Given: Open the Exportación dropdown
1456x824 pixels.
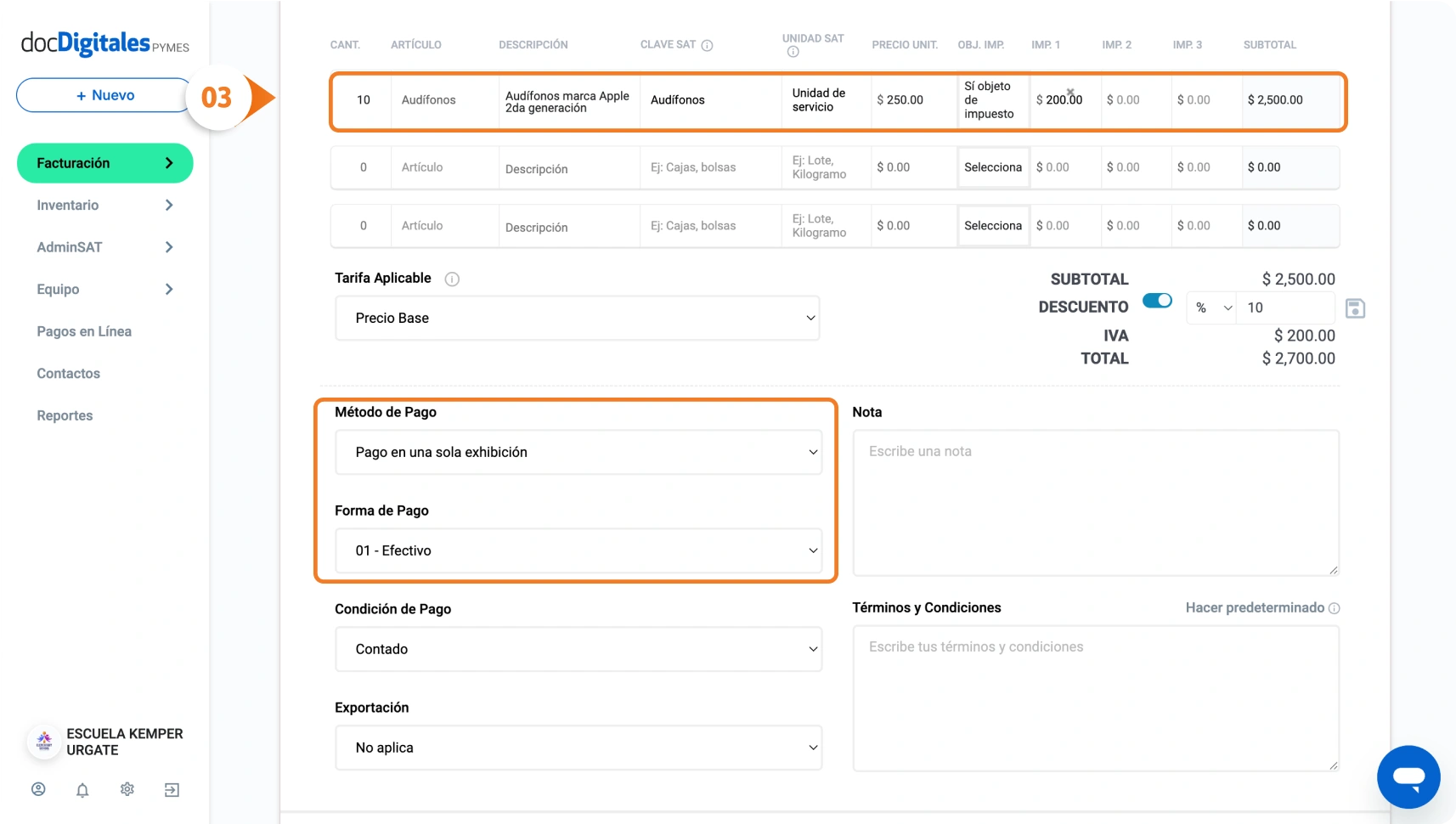Looking at the screenshot, I should pos(578,748).
